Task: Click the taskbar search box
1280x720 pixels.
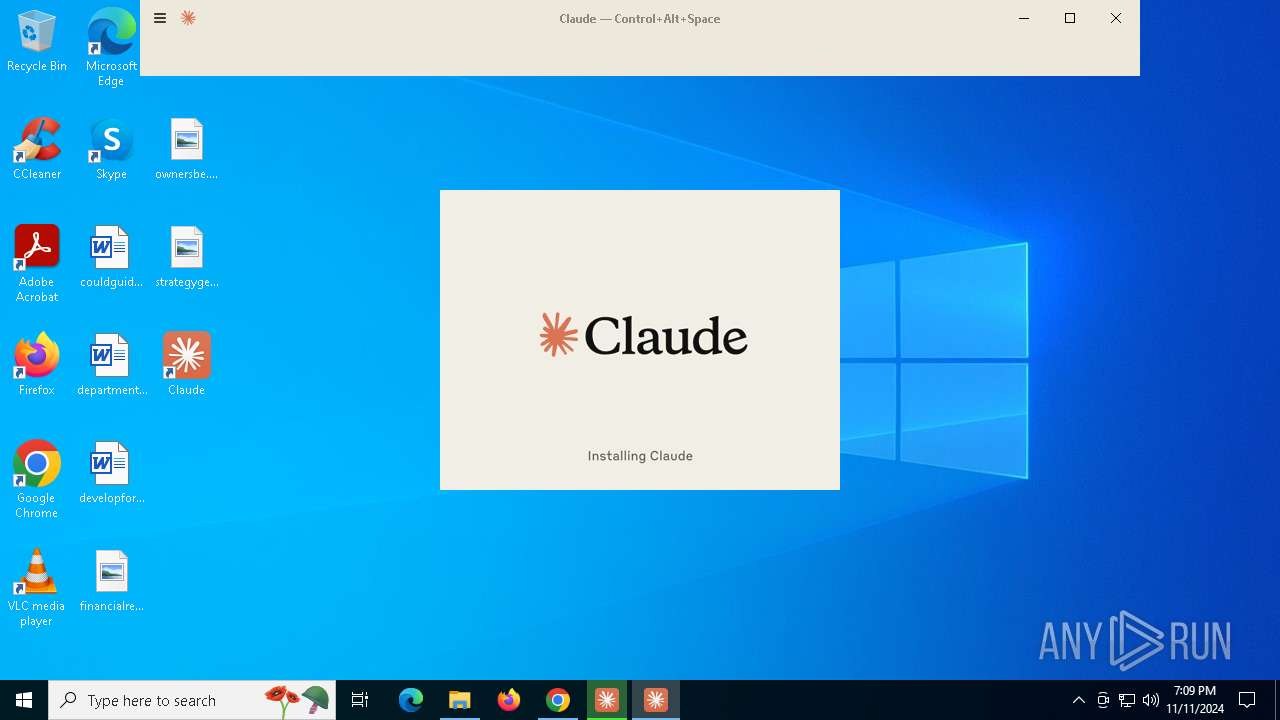Action: point(192,700)
